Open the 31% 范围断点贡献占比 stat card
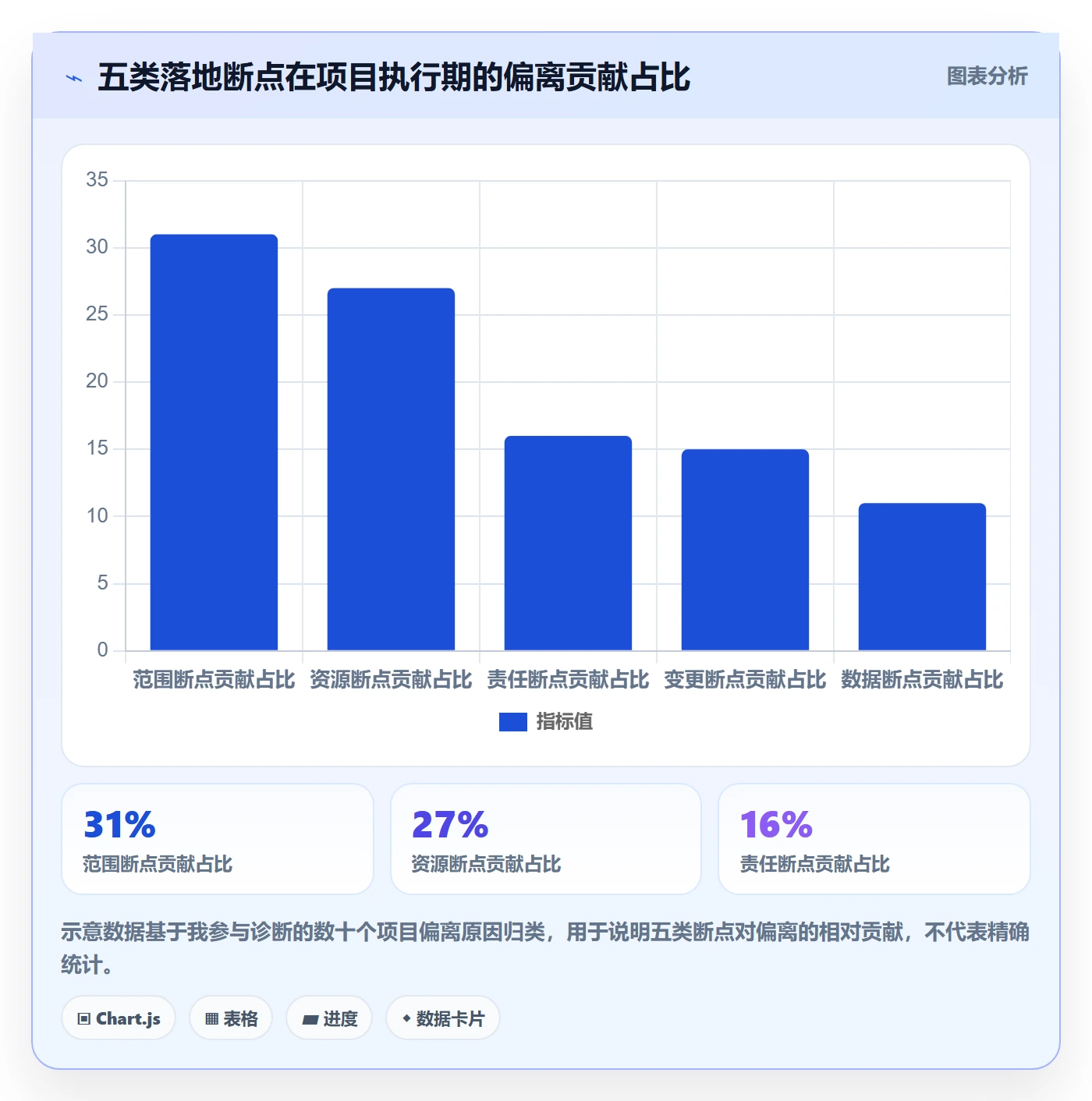The width and height of the screenshot is (1092, 1101). [x=218, y=839]
